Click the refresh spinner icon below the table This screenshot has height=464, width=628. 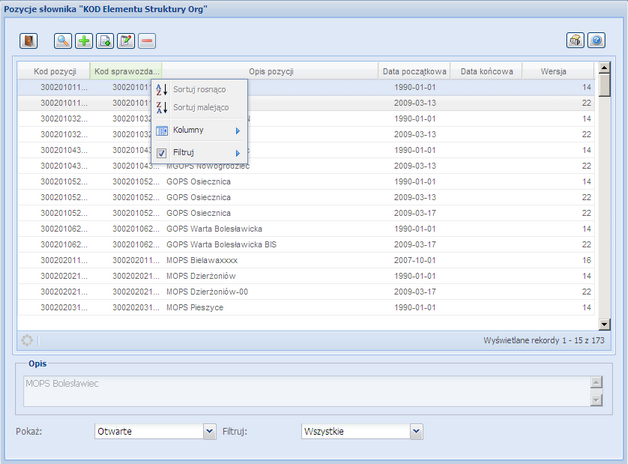(x=27, y=340)
